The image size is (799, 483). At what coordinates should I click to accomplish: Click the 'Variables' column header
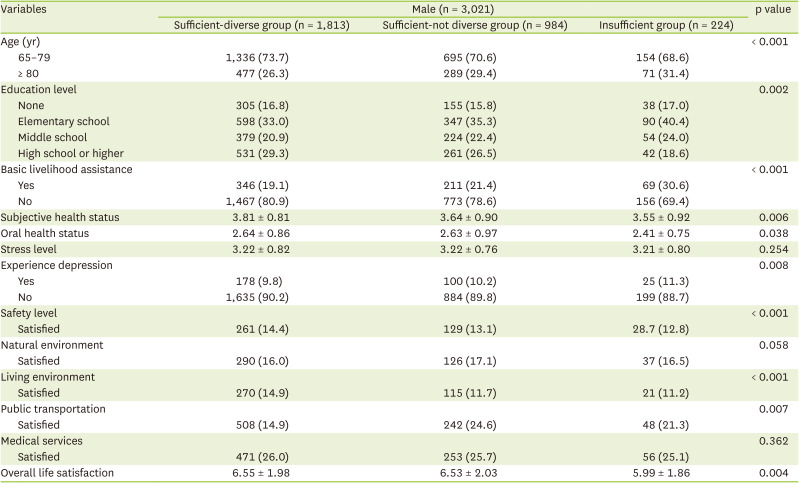pyautogui.click(x=23, y=9)
